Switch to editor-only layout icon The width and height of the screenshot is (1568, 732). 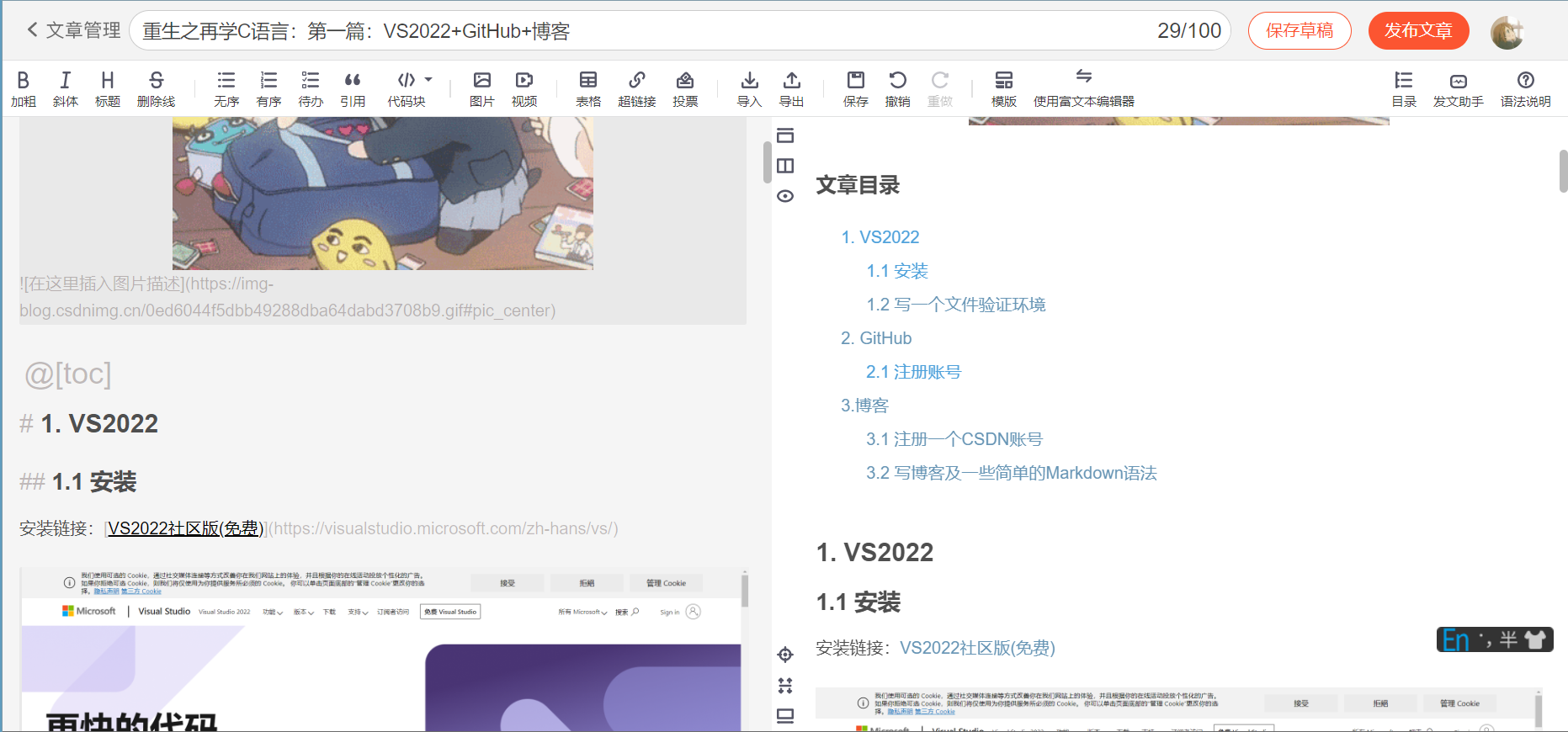pyautogui.click(x=785, y=135)
